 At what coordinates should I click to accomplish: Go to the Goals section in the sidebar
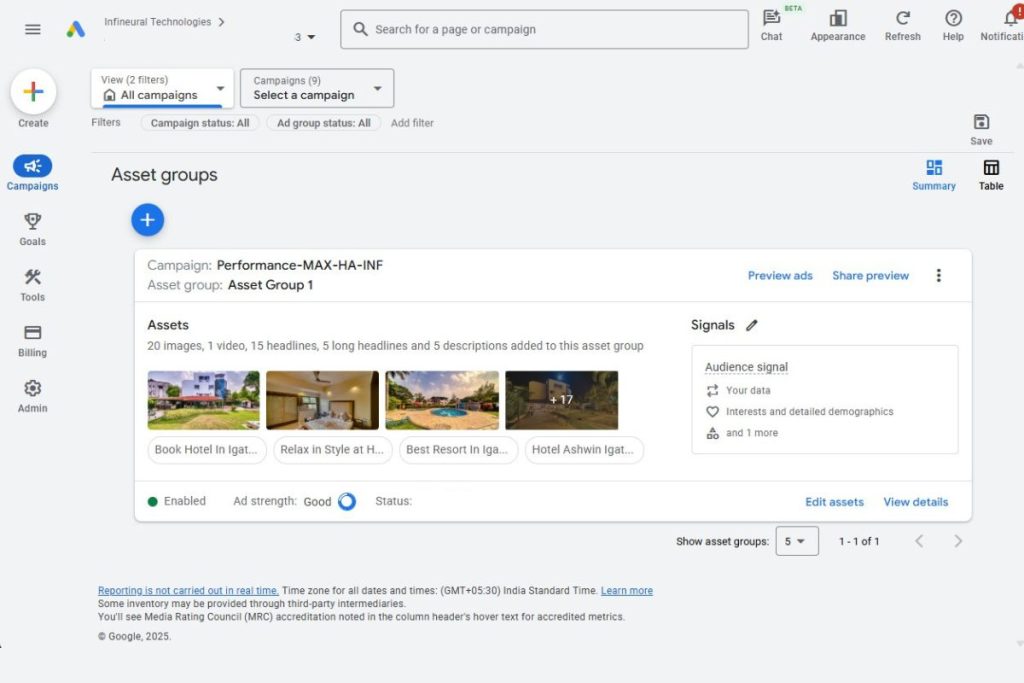(32, 228)
